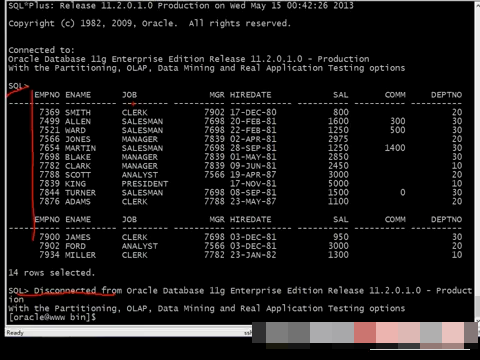This screenshot has height=360, width=480.
Task: Select hire date 17-NOV-81
Action: pyautogui.click(x=253, y=184)
